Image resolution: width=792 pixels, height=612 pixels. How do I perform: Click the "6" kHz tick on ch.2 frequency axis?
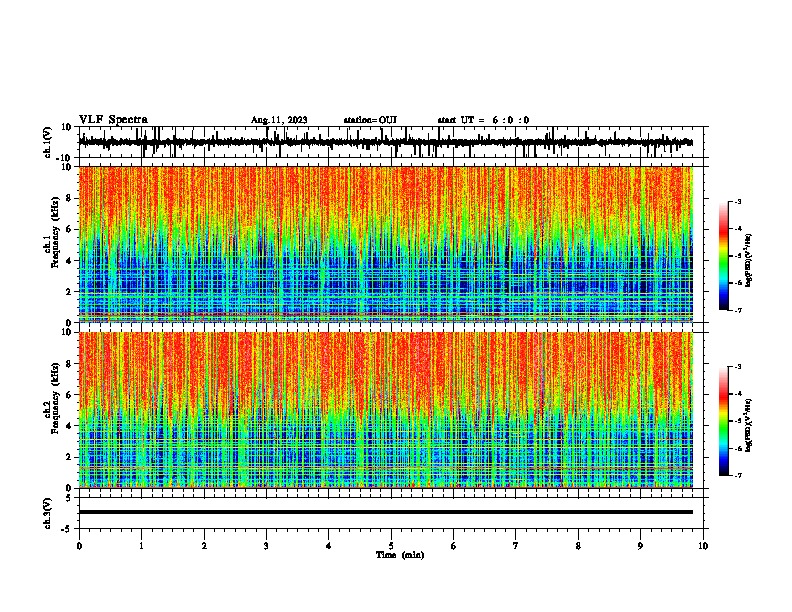(69, 394)
